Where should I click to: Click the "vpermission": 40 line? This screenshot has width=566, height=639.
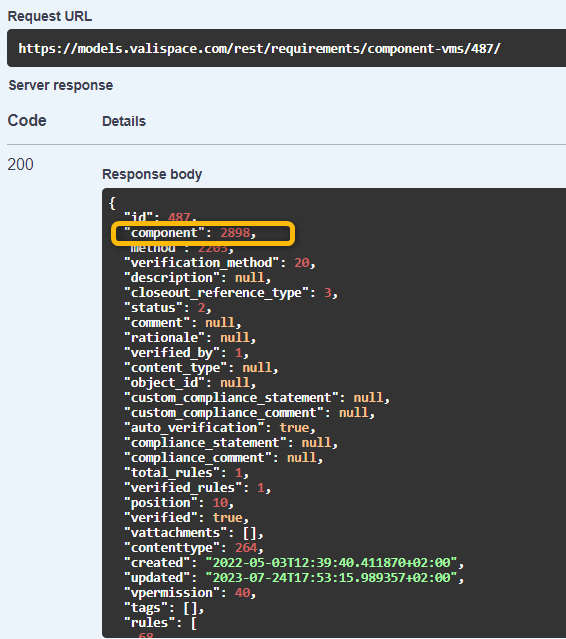click(190, 593)
